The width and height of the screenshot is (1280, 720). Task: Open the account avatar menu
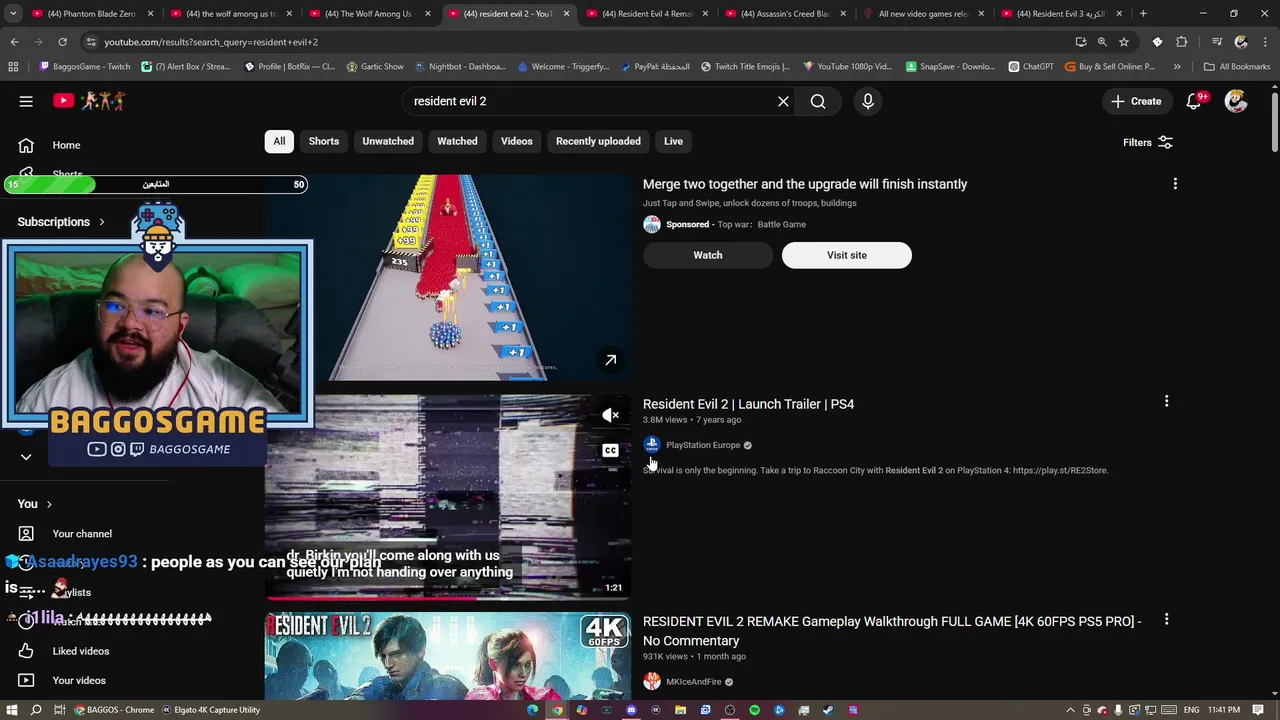point(1236,101)
